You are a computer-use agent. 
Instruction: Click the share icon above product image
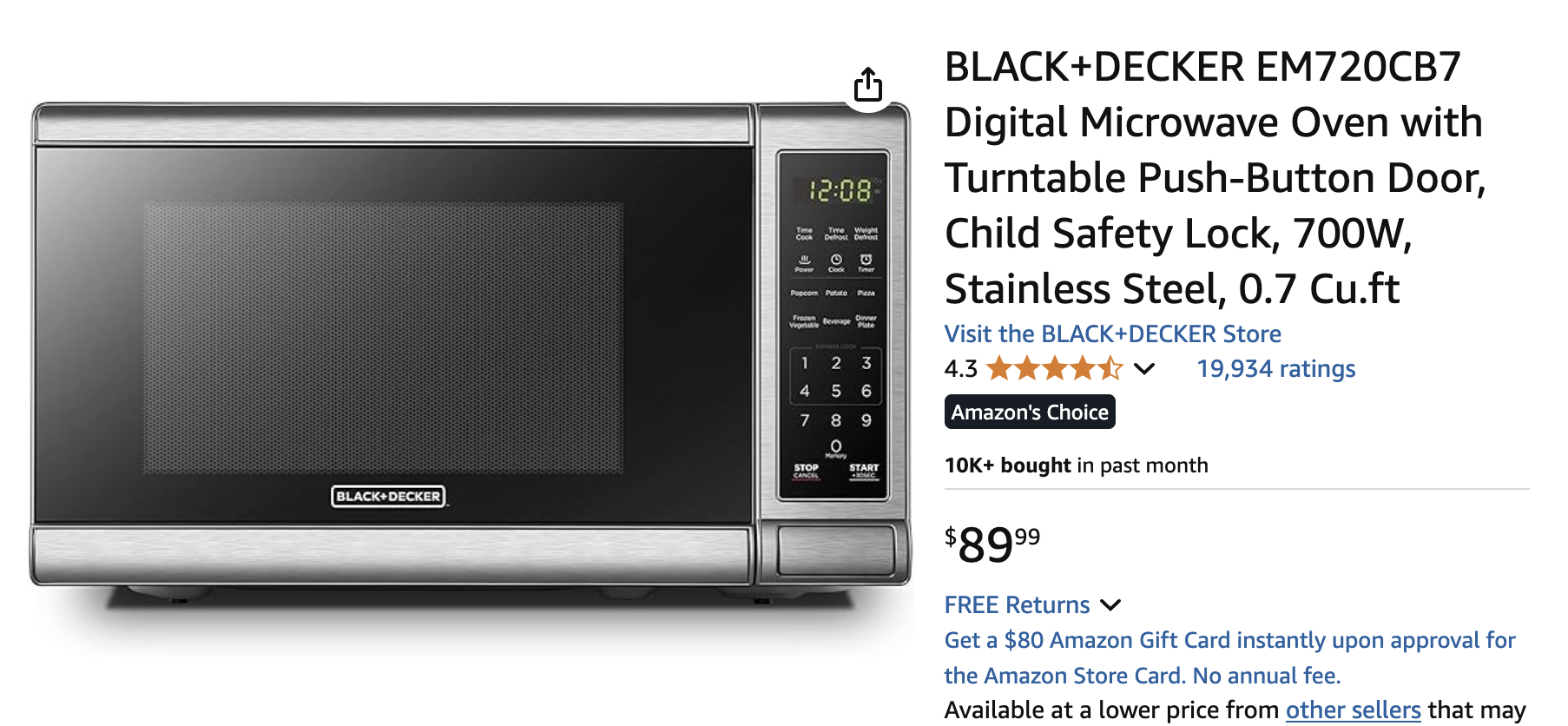coord(867,85)
